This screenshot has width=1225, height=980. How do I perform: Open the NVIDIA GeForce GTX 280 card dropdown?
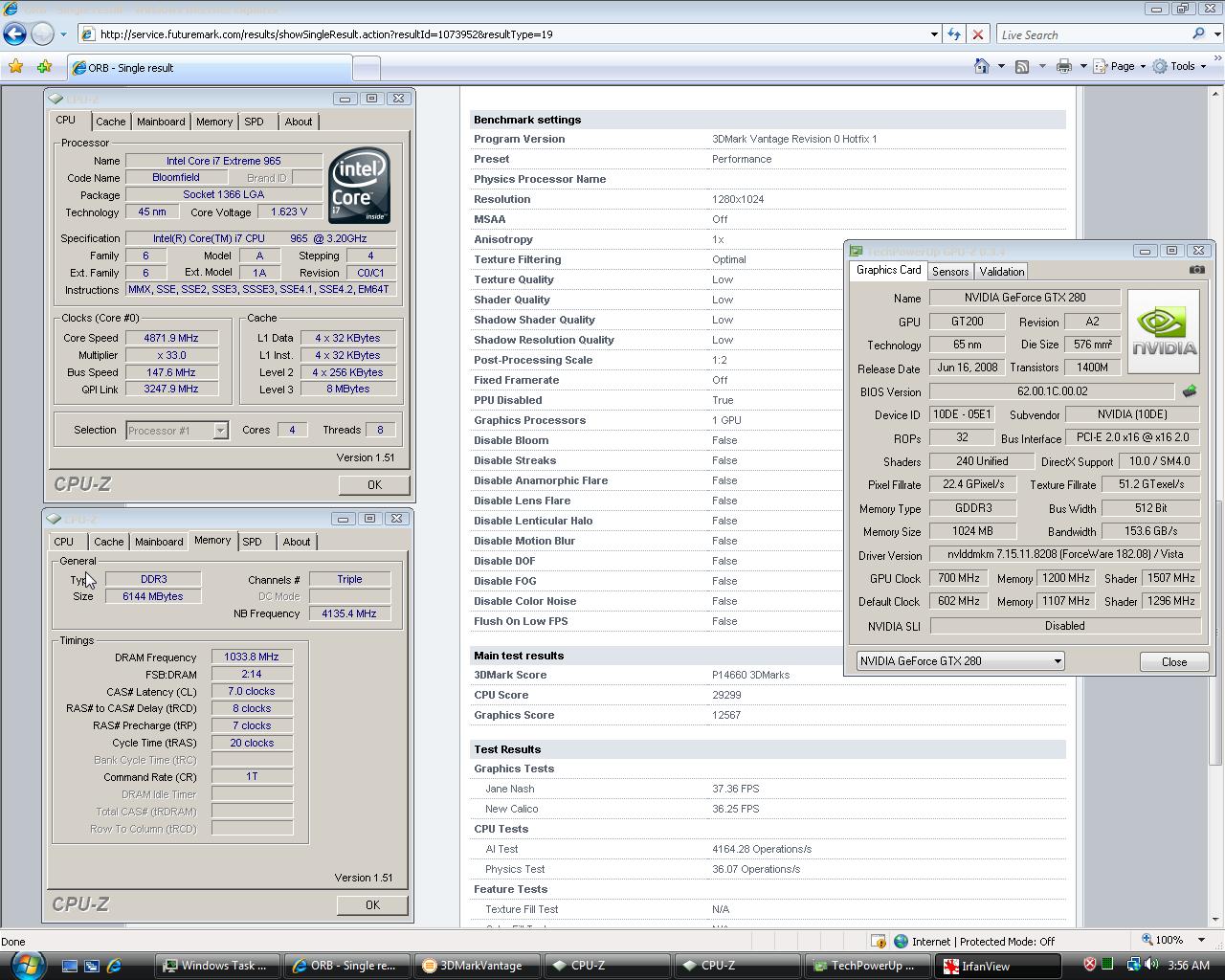coord(960,661)
